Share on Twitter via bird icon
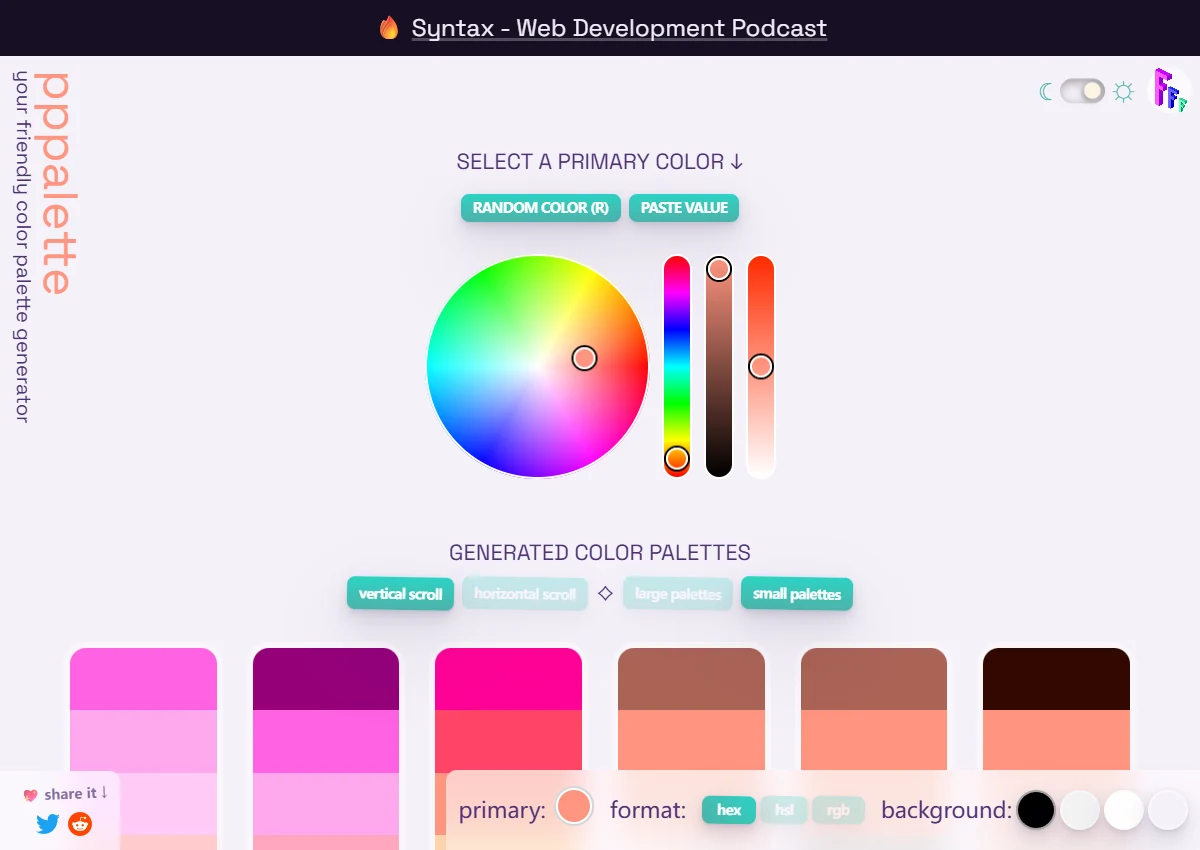1200x850 pixels. click(x=48, y=824)
